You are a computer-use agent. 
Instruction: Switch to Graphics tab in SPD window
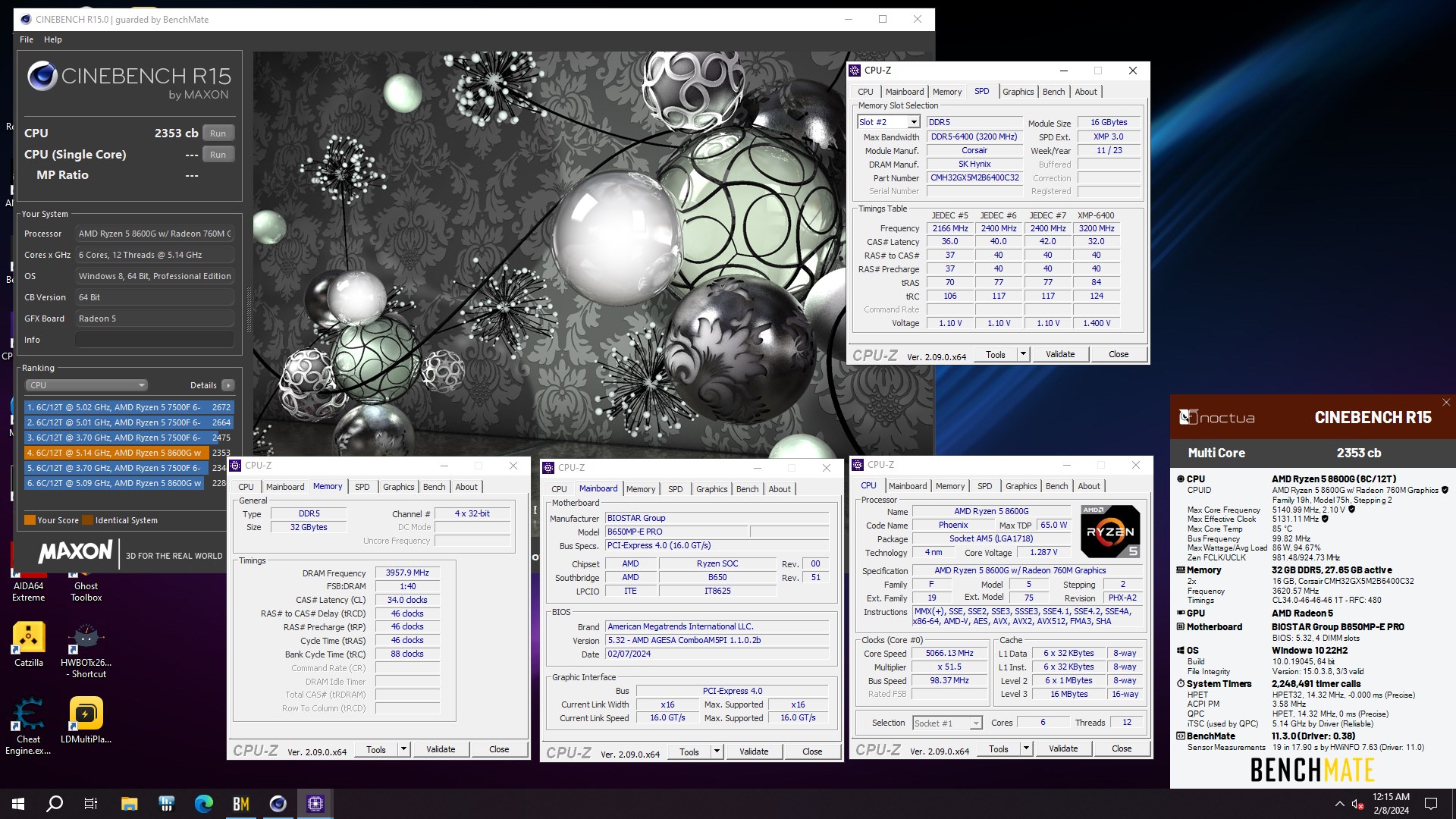click(1018, 92)
